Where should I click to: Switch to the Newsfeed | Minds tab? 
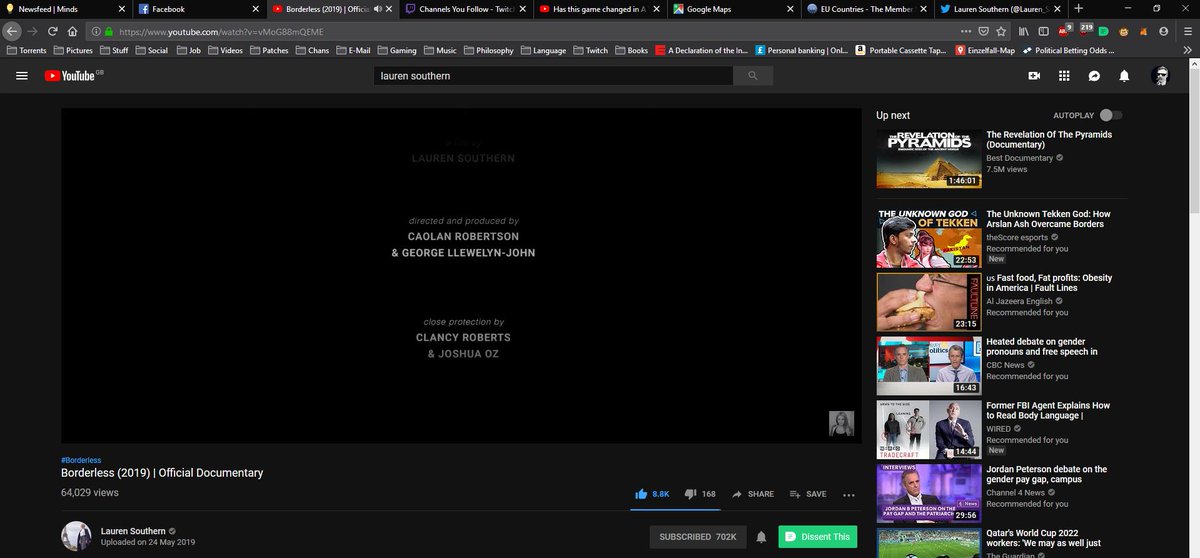pyautogui.click(x=66, y=9)
